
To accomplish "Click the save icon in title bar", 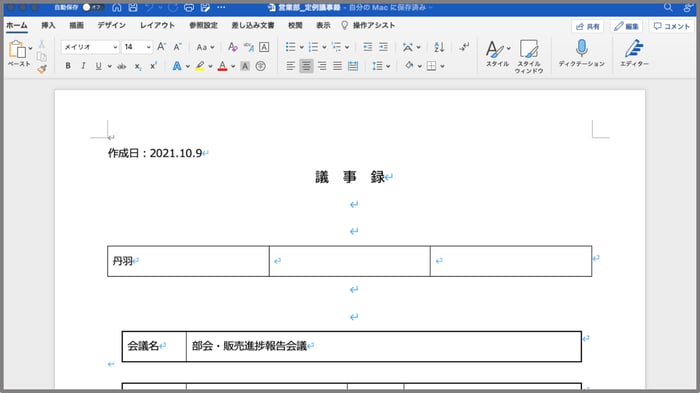I will pos(133,8).
